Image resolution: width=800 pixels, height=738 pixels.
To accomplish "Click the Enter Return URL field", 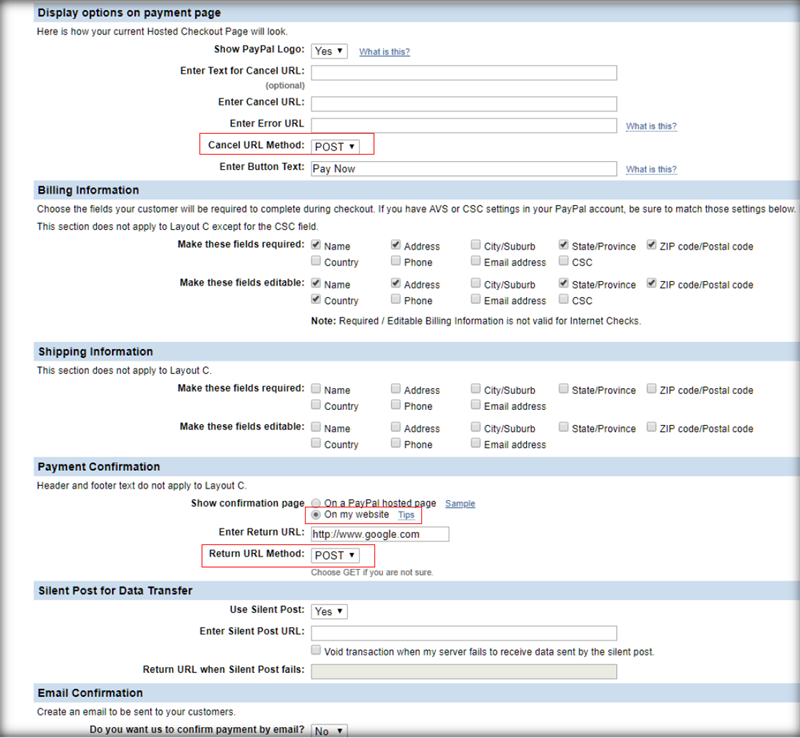I will (380, 534).
